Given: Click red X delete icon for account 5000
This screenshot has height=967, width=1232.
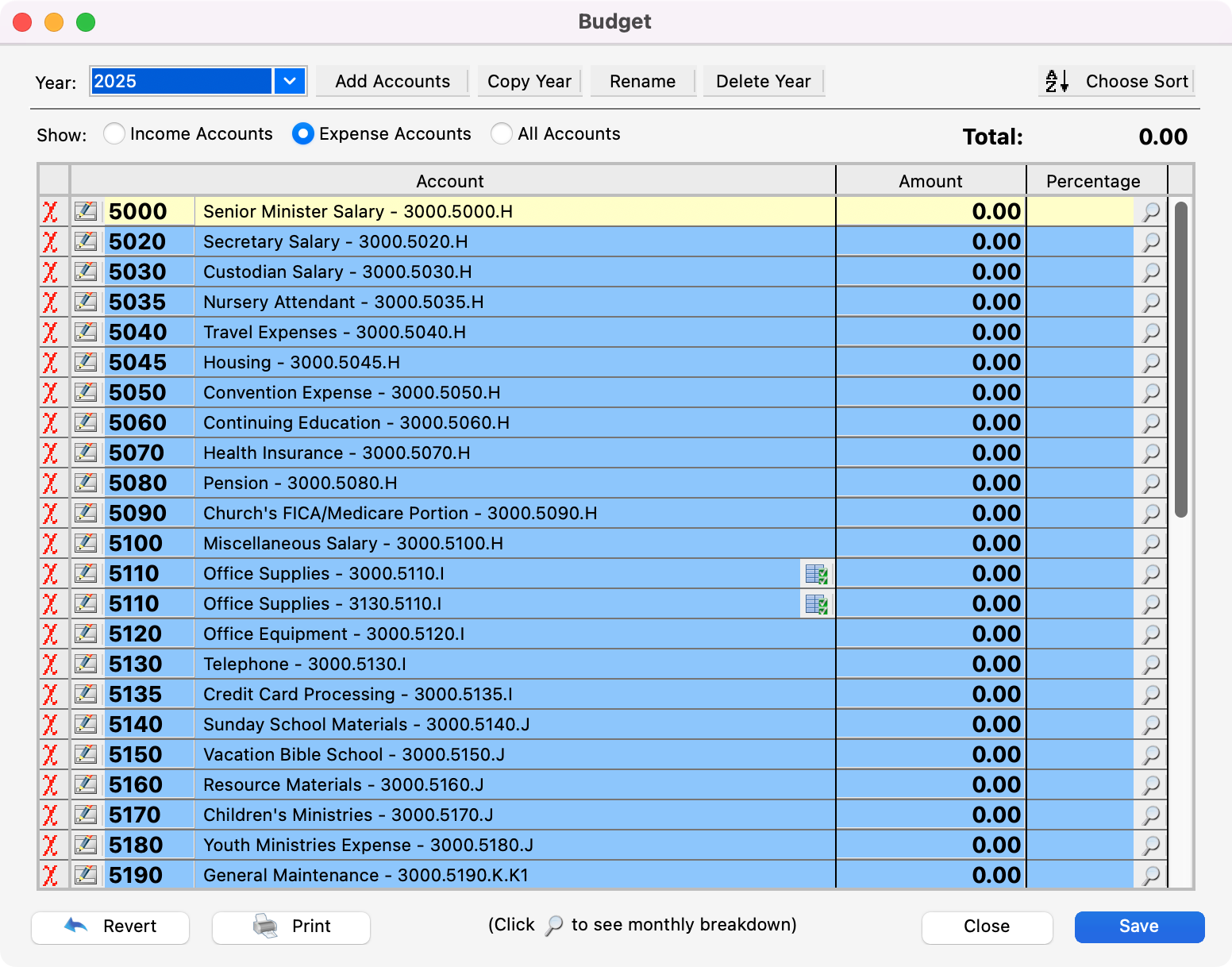Looking at the screenshot, I should (x=51, y=212).
